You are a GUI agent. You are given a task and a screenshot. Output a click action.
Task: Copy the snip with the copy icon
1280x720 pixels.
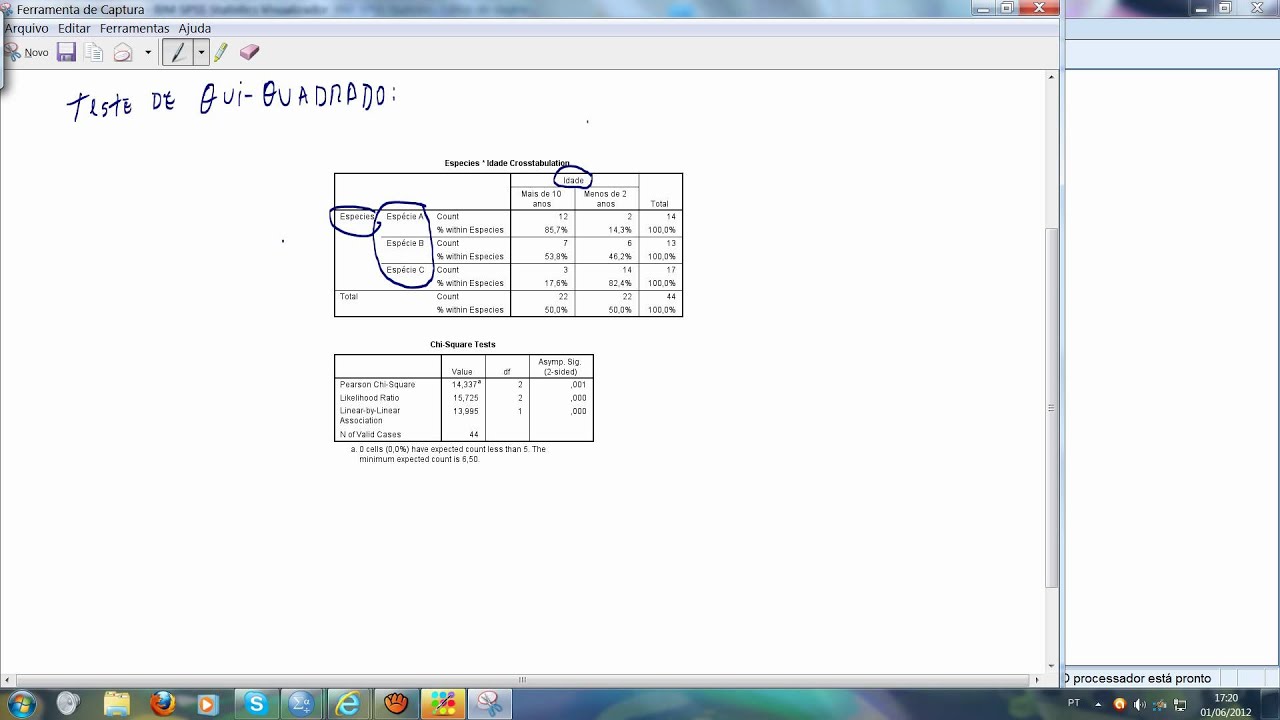coord(94,52)
